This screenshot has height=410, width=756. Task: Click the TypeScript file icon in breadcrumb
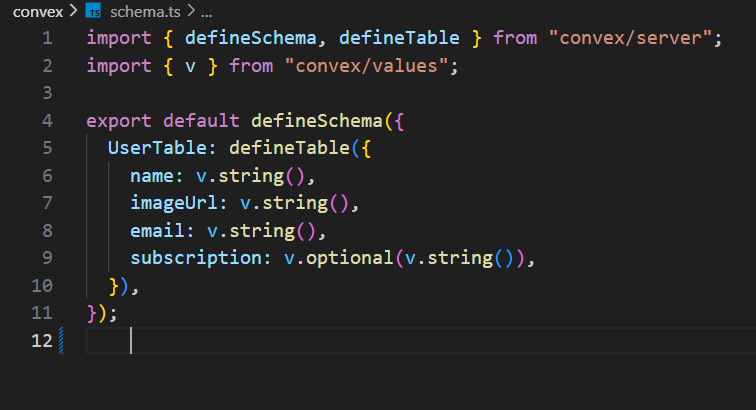tap(93, 11)
